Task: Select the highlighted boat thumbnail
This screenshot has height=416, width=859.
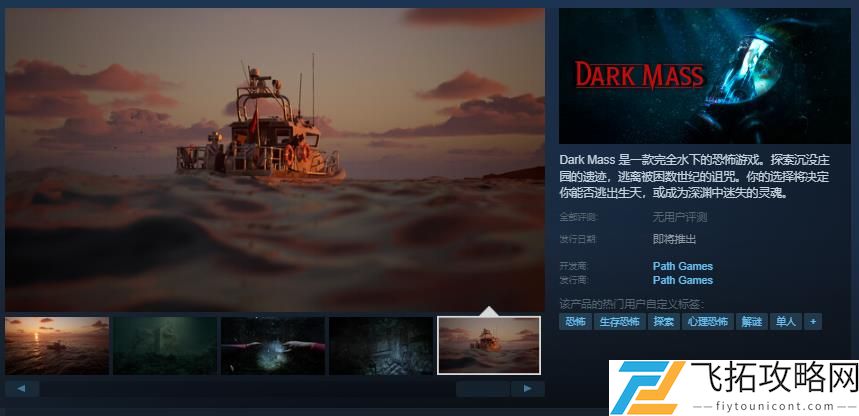Action: pyautogui.click(x=489, y=345)
